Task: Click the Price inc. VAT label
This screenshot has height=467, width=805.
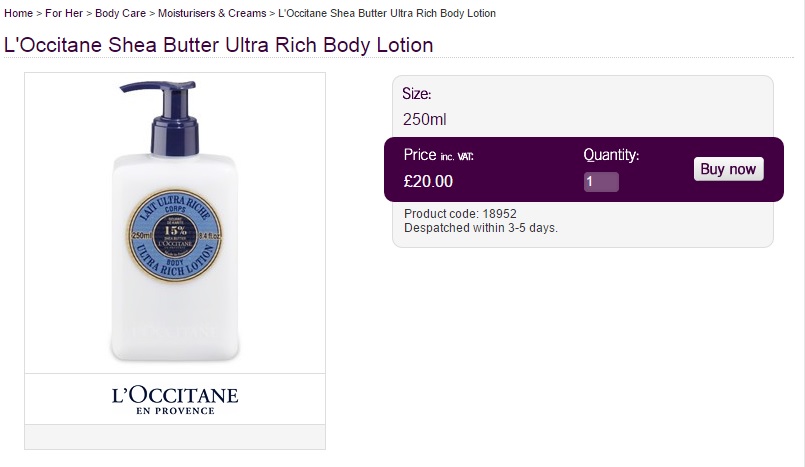Action: (438, 155)
